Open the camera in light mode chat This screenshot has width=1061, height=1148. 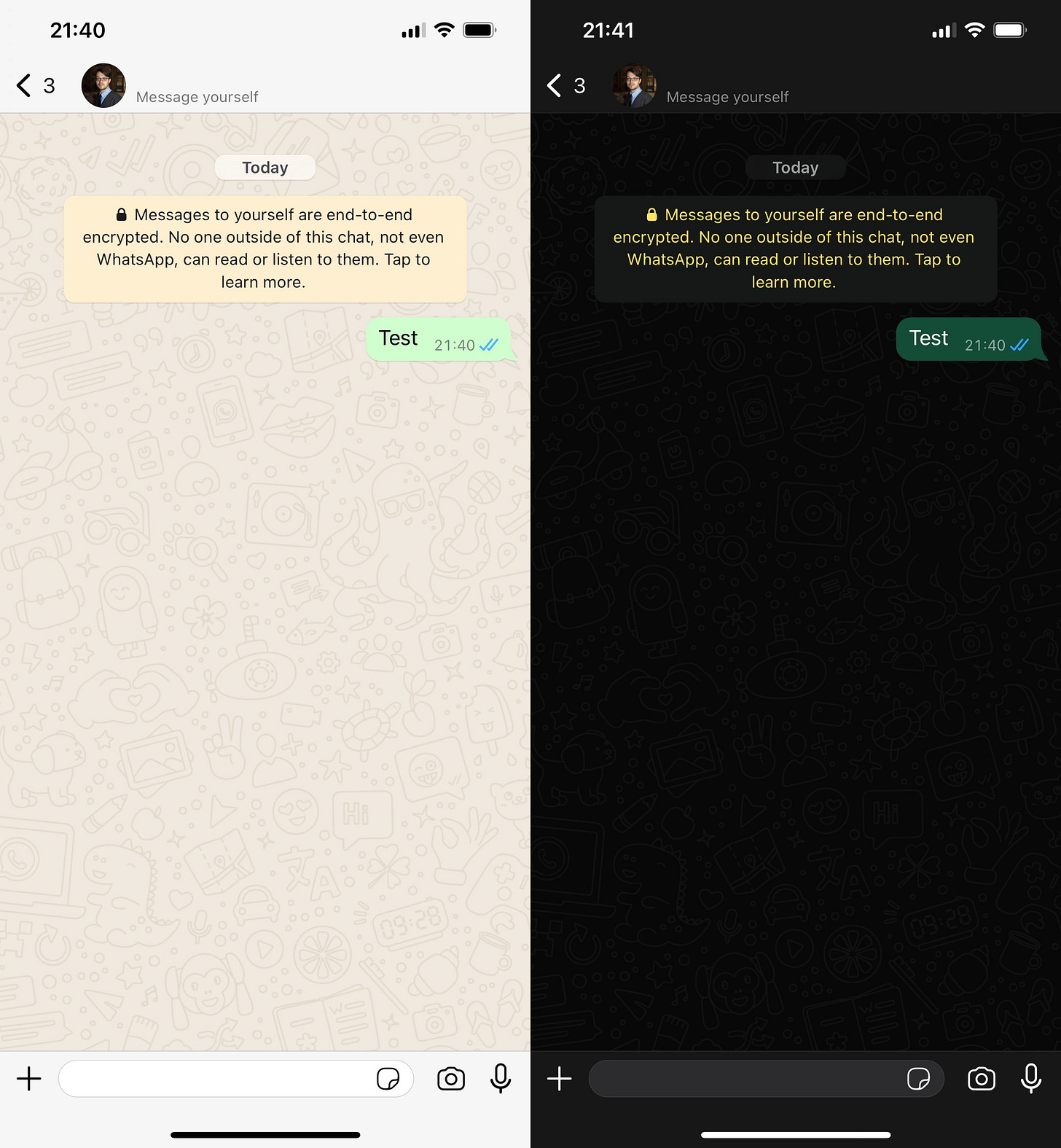point(451,1079)
